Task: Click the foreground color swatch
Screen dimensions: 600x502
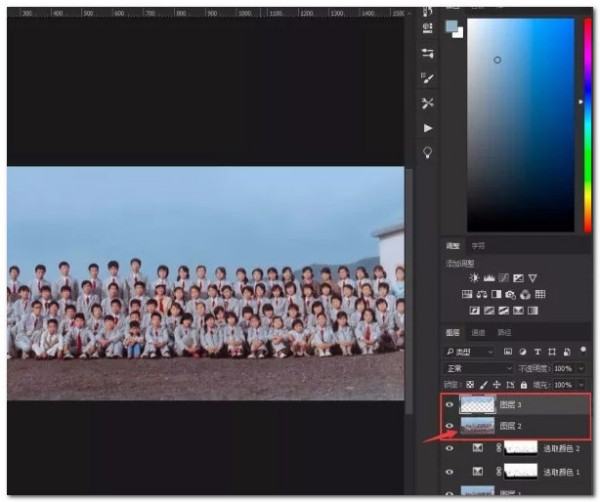Action: pyautogui.click(x=452, y=27)
